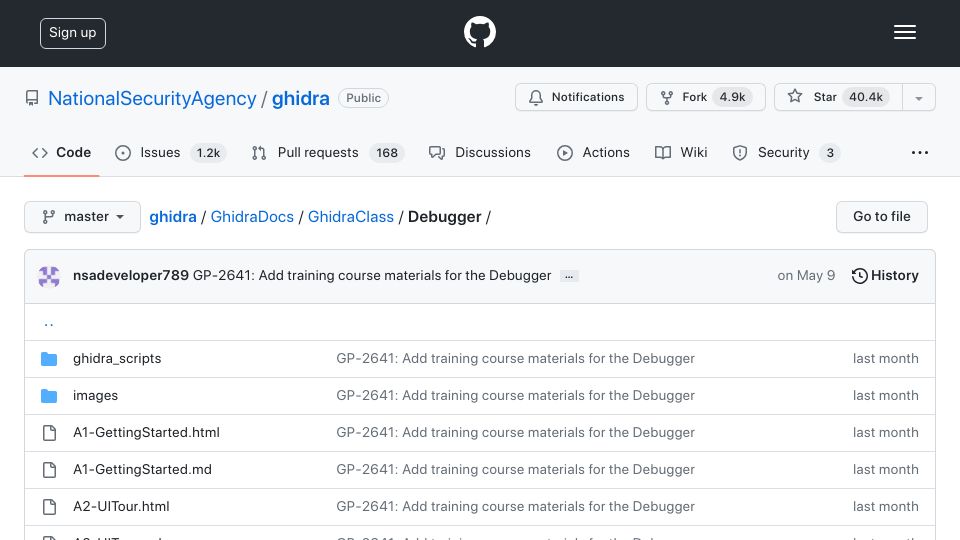
Task: Click 'last month' in A2-UITour.html row
Action: (886, 506)
